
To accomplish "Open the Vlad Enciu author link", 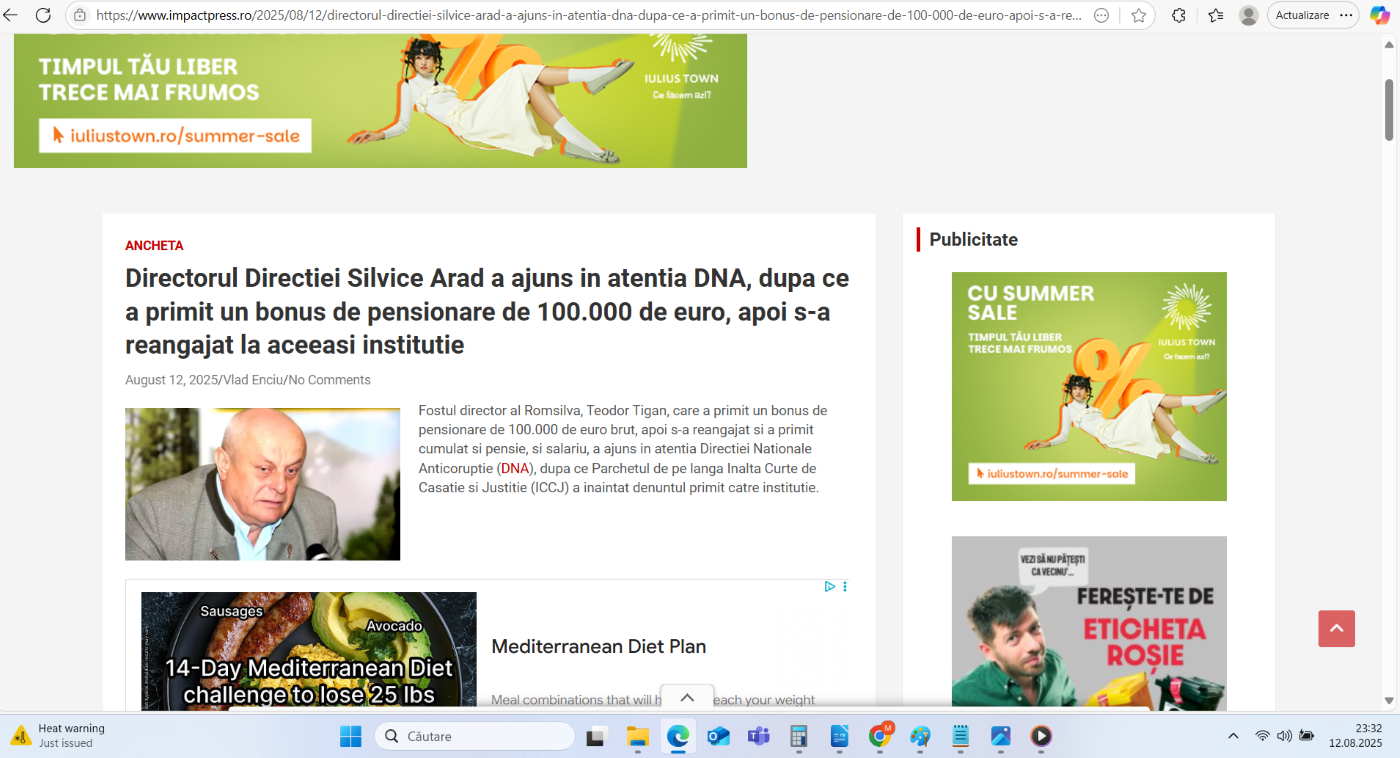I will 253,380.
